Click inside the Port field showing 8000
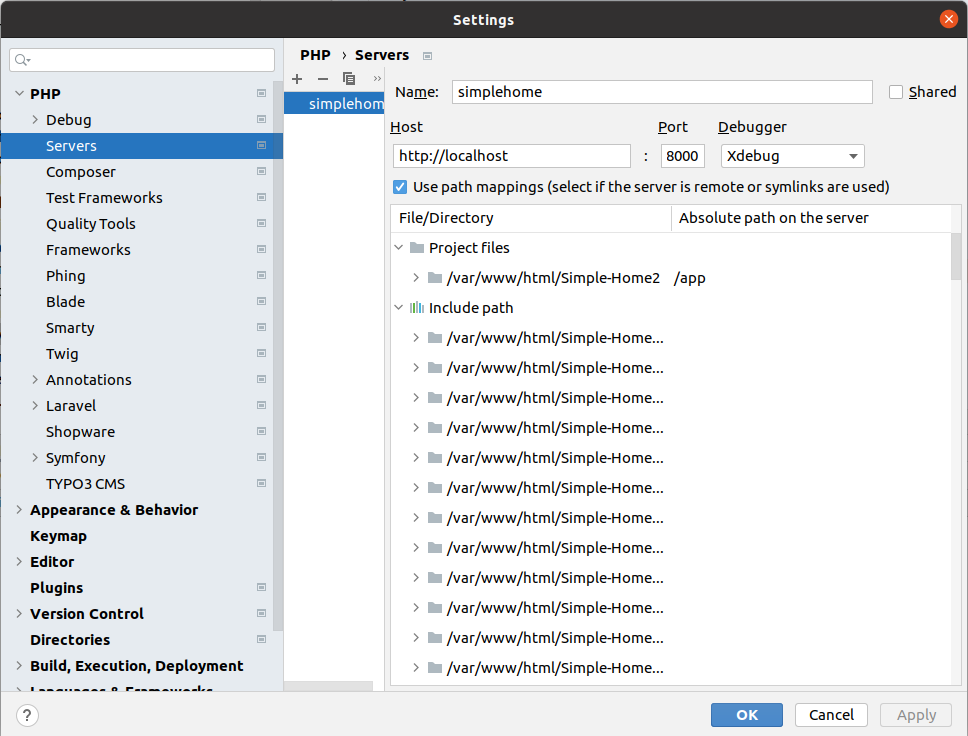 pos(682,156)
